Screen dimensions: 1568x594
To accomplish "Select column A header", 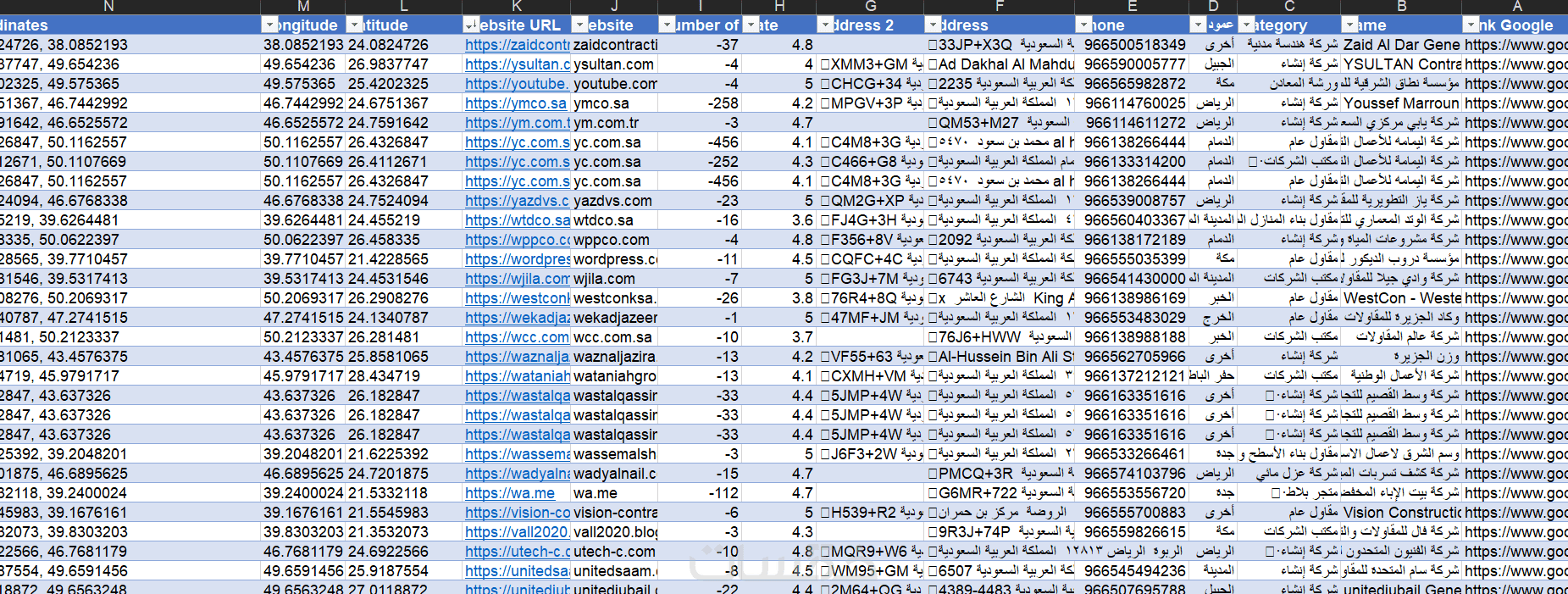I will click(1515, 7).
